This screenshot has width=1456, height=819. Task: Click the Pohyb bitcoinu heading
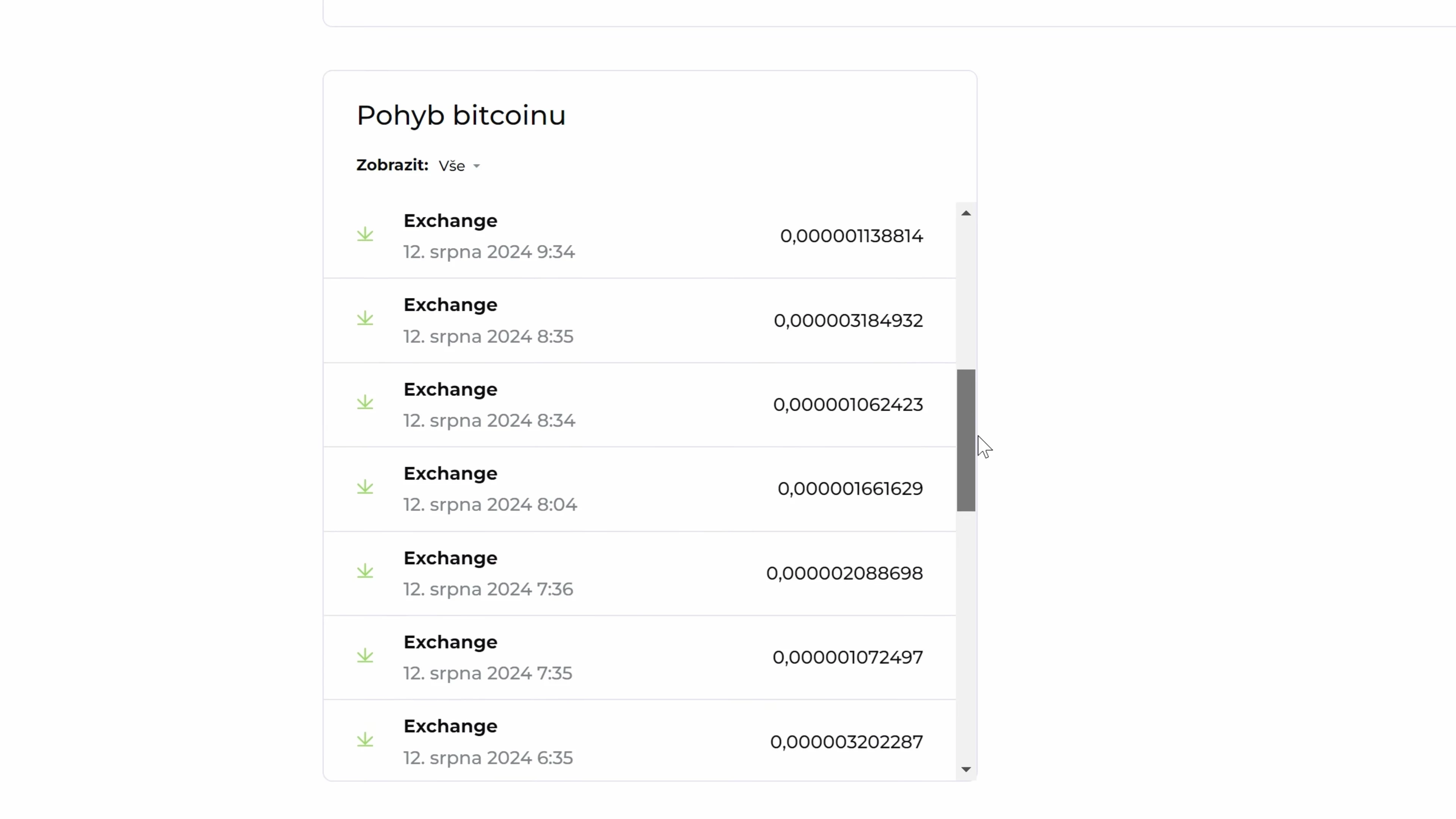pyautogui.click(x=461, y=115)
